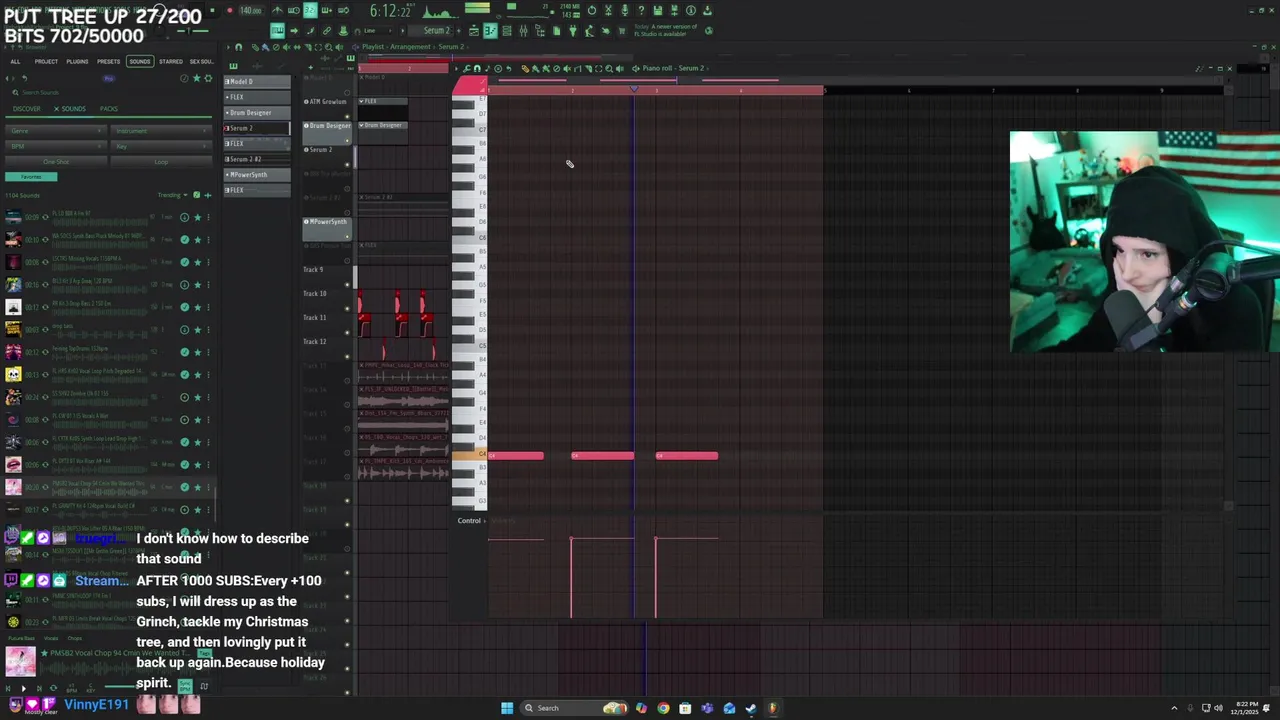Switch to the PROJECT browser tab
Screen dimensions: 1280x720
[46, 62]
